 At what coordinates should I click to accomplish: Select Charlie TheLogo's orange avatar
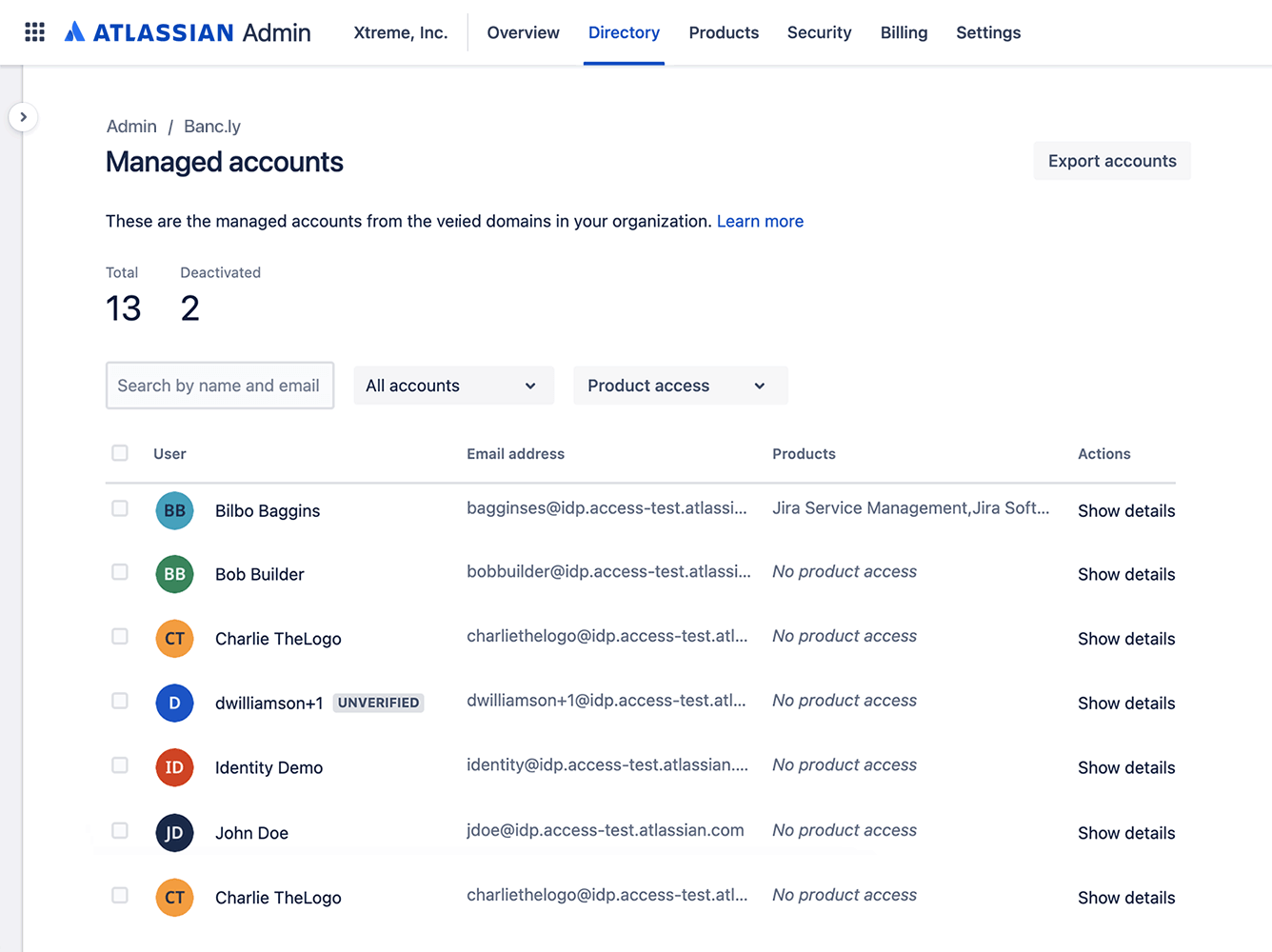[174, 638]
